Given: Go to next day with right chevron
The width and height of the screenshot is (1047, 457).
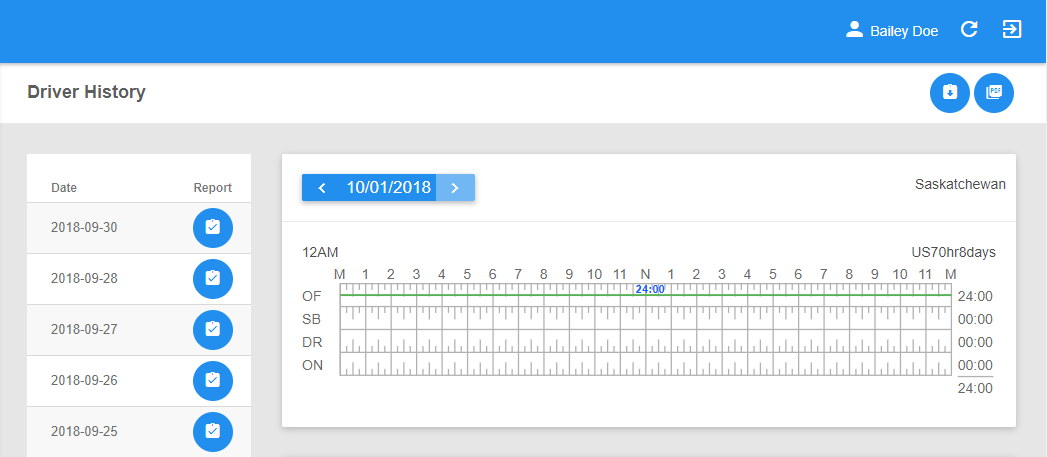Looking at the screenshot, I should click(455, 188).
